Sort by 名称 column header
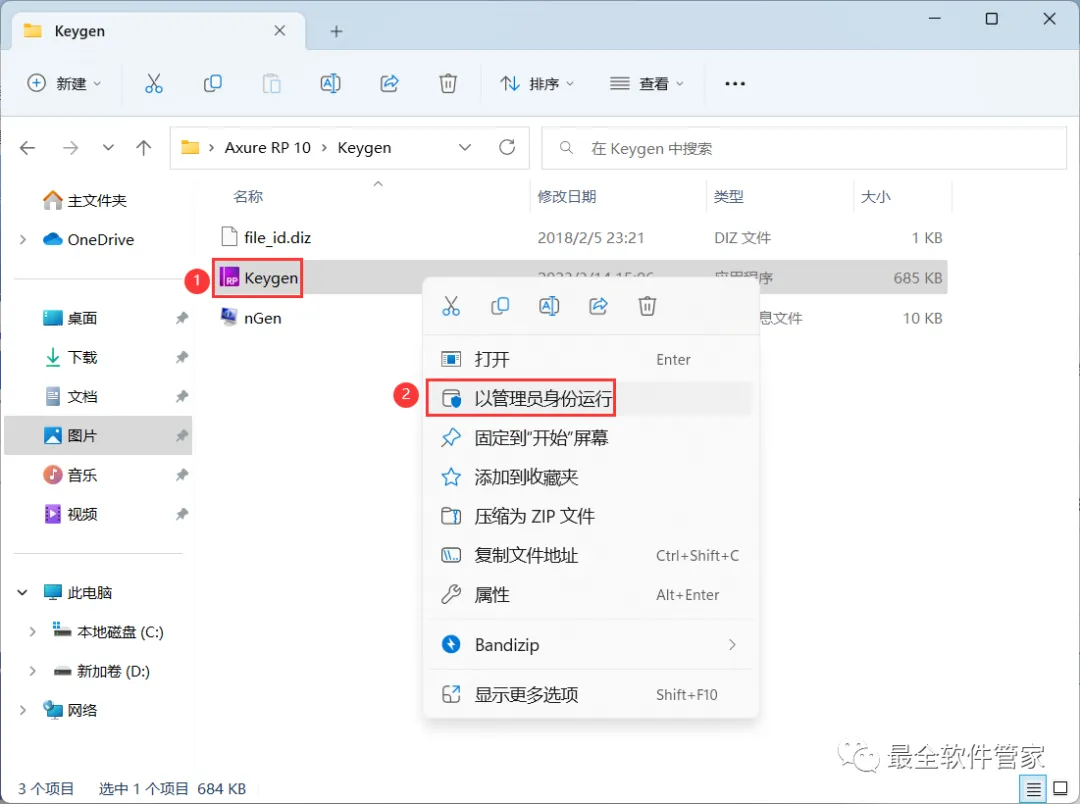 click(248, 196)
